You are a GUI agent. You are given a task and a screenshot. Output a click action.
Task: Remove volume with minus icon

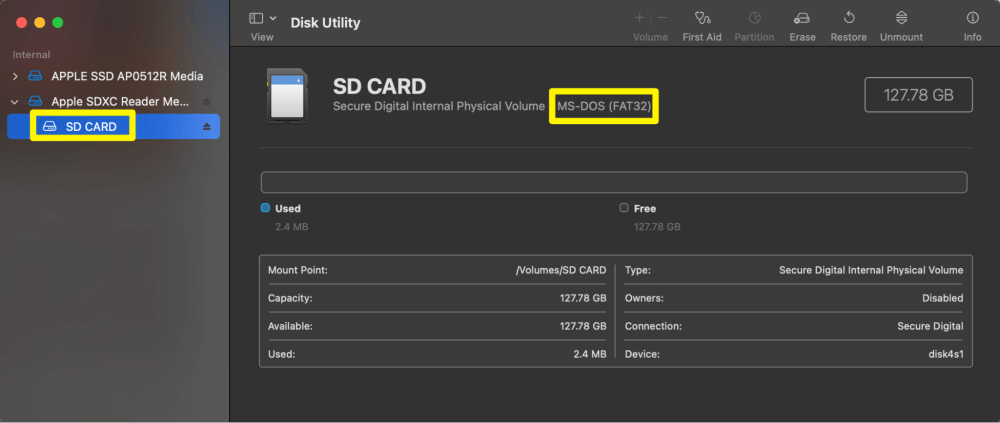tap(662, 18)
